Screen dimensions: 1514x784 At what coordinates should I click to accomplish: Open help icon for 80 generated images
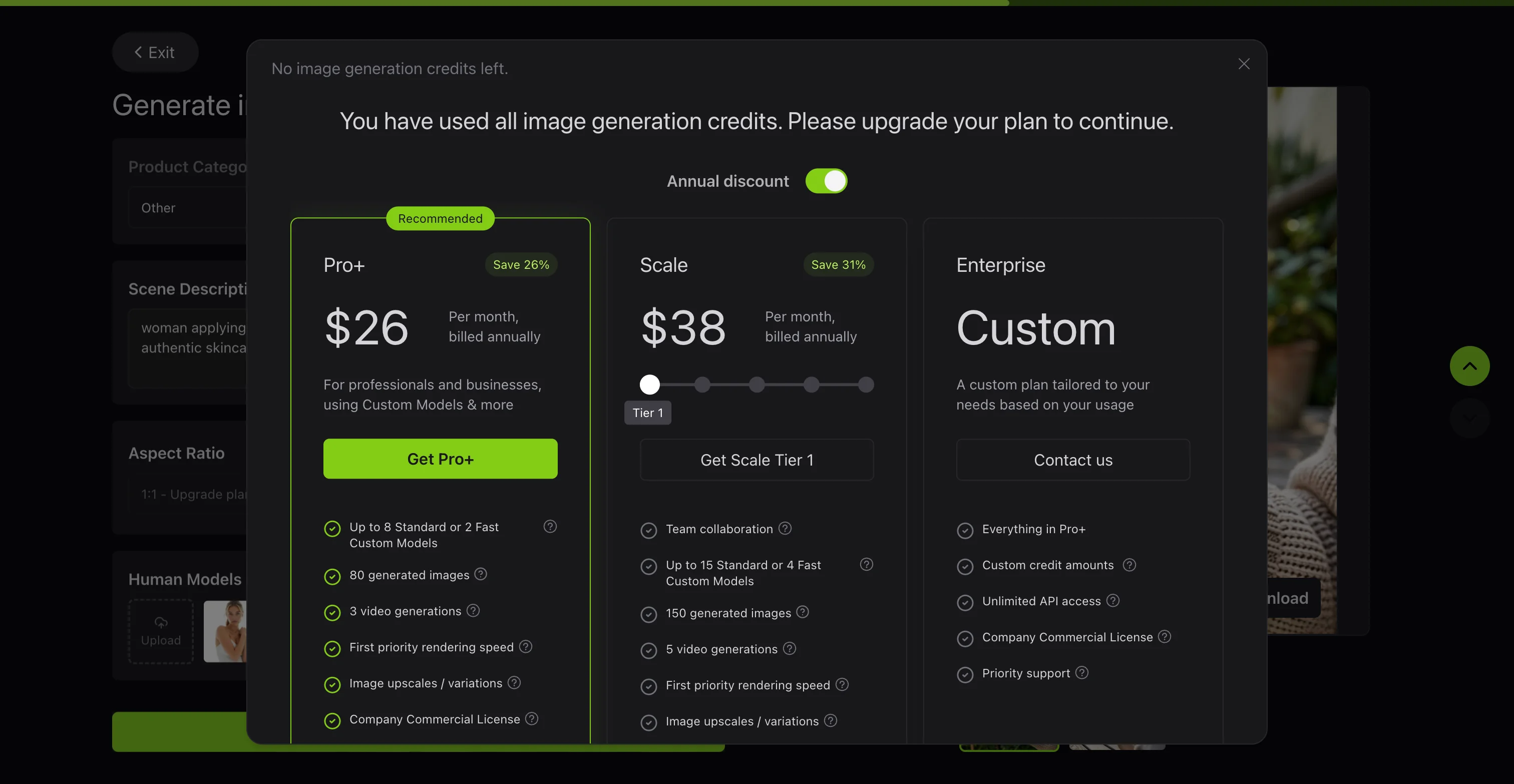tap(481, 574)
